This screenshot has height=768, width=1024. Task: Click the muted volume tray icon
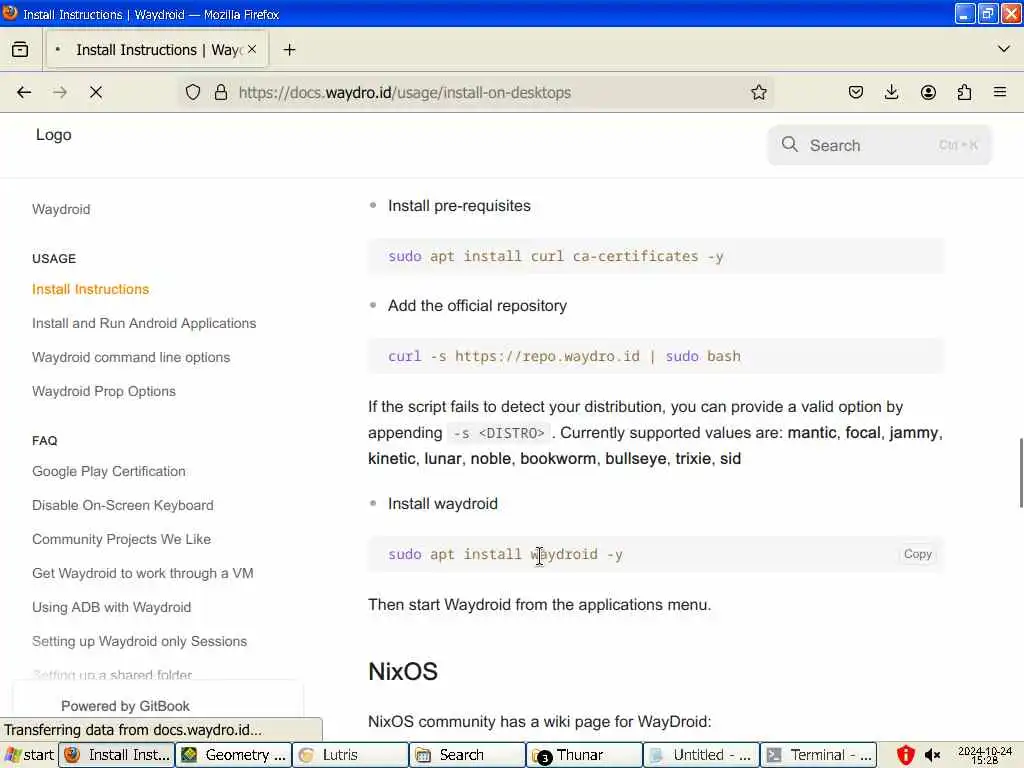point(933,756)
